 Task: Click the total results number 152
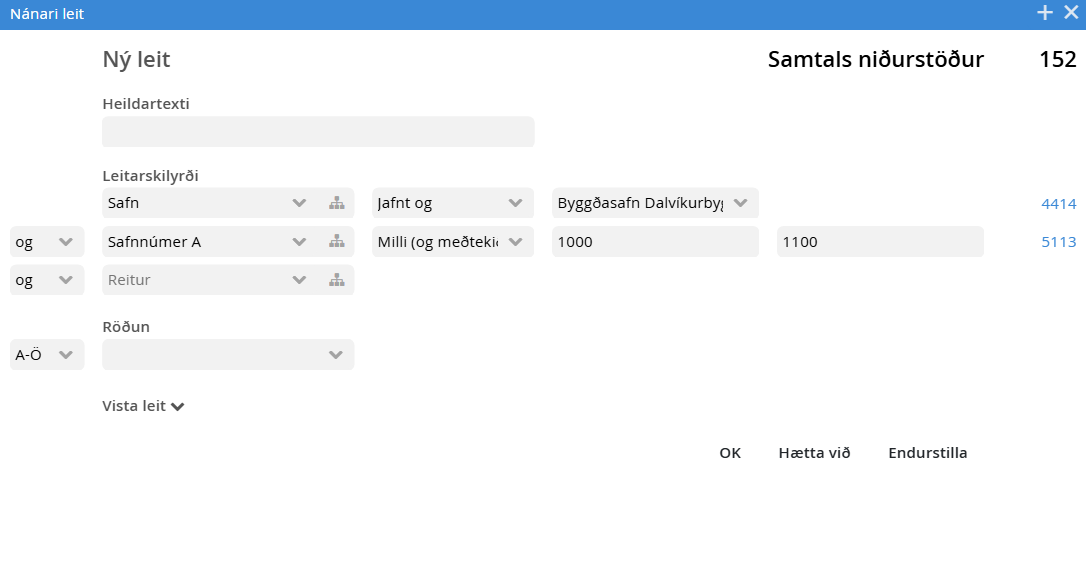[1058, 60]
